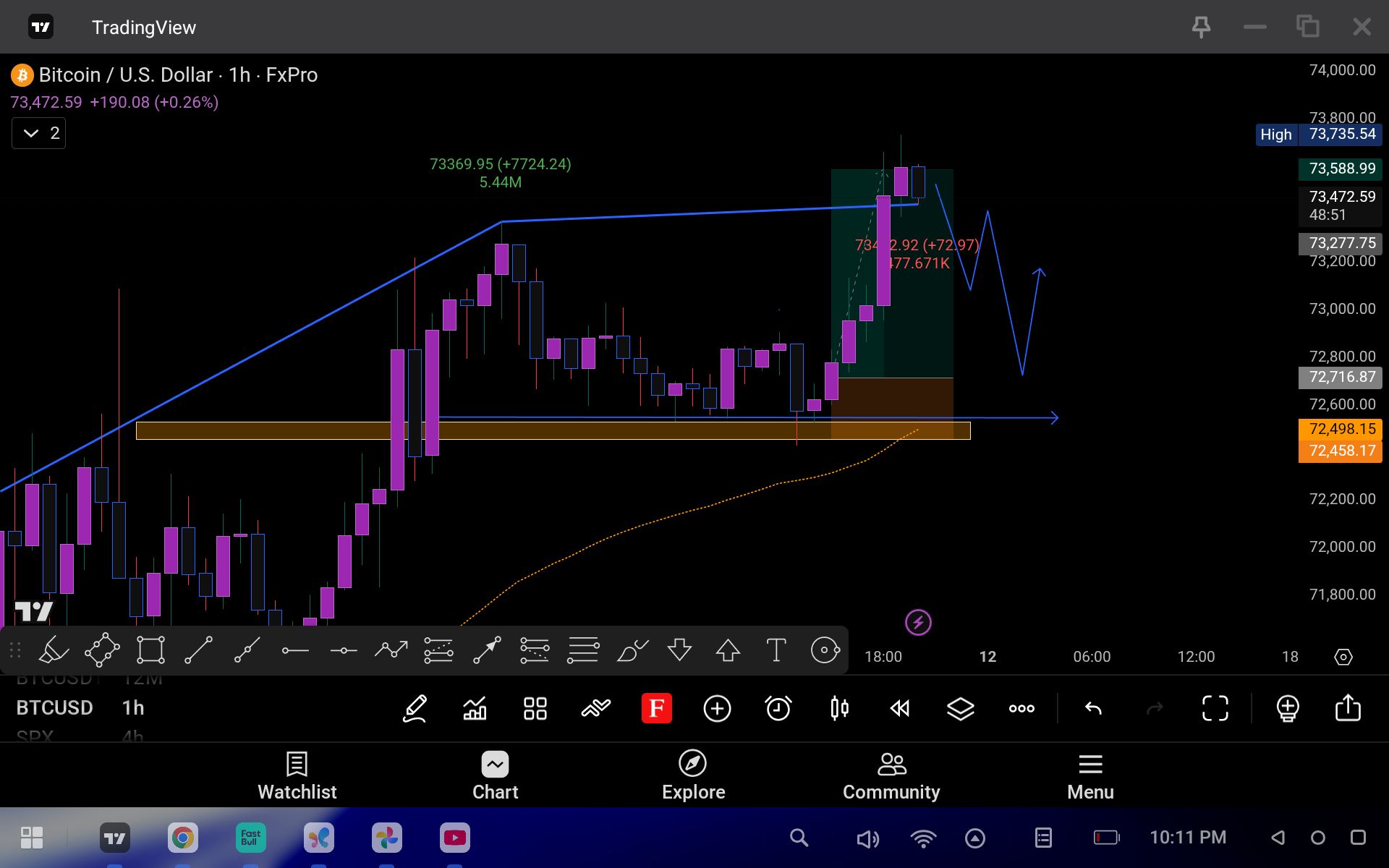The image size is (1389, 868).
Task: Click the BTCUSD symbol button
Action: click(55, 707)
